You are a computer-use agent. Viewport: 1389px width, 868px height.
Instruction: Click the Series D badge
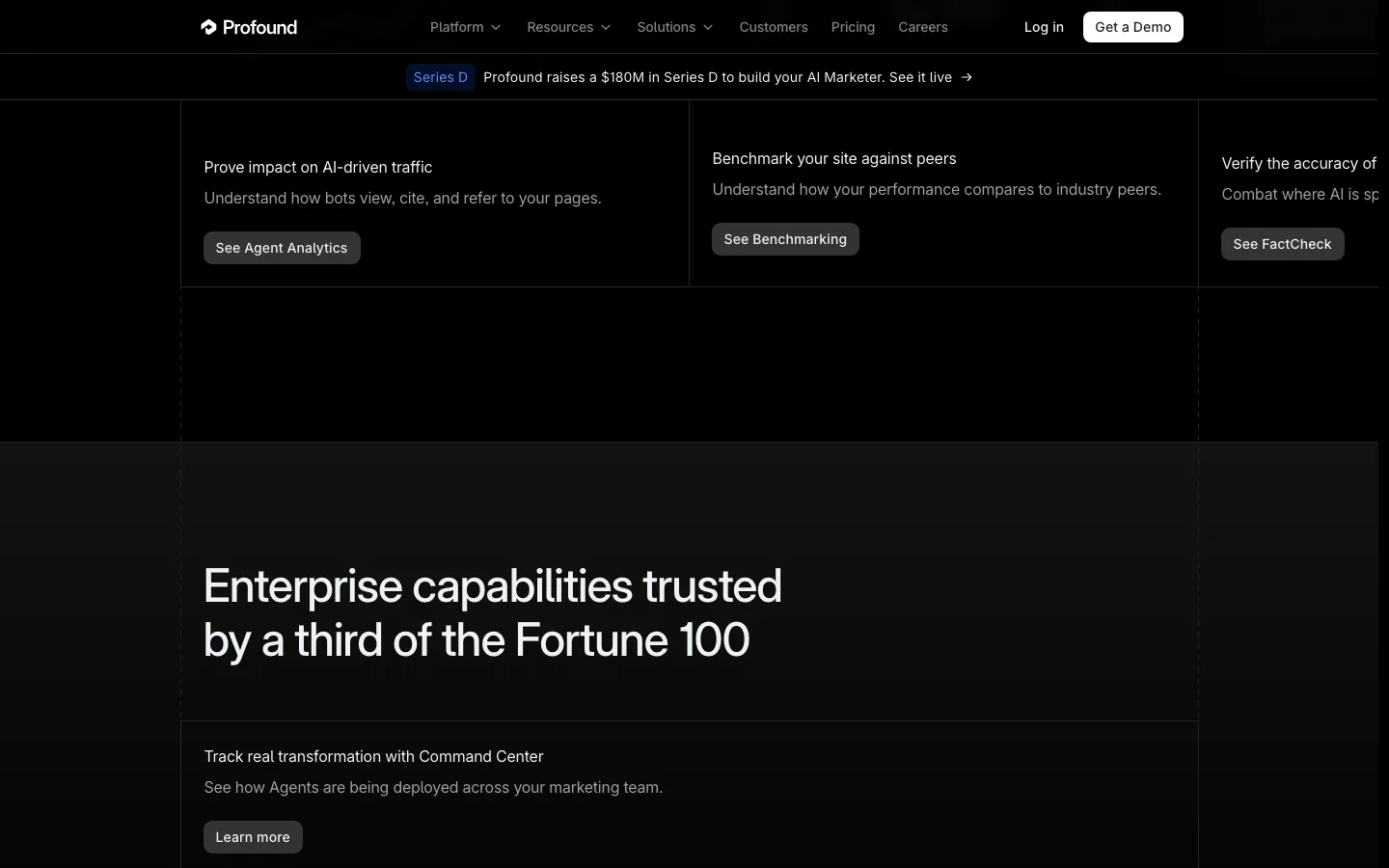pyautogui.click(x=441, y=77)
